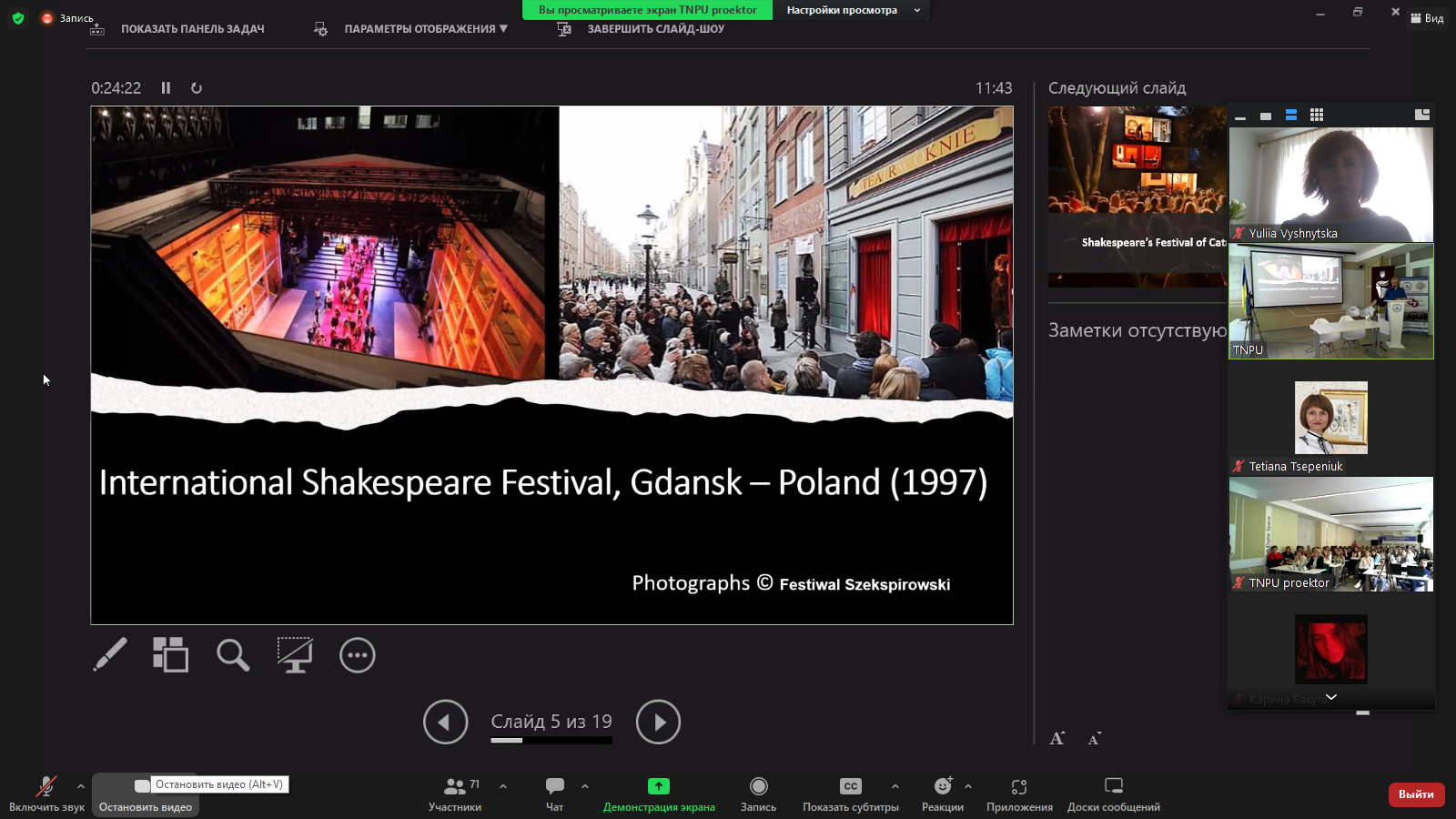The height and width of the screenshot is (819, 1456).
Task: Open the see all slides grid icon
Action: click(170, 654)
